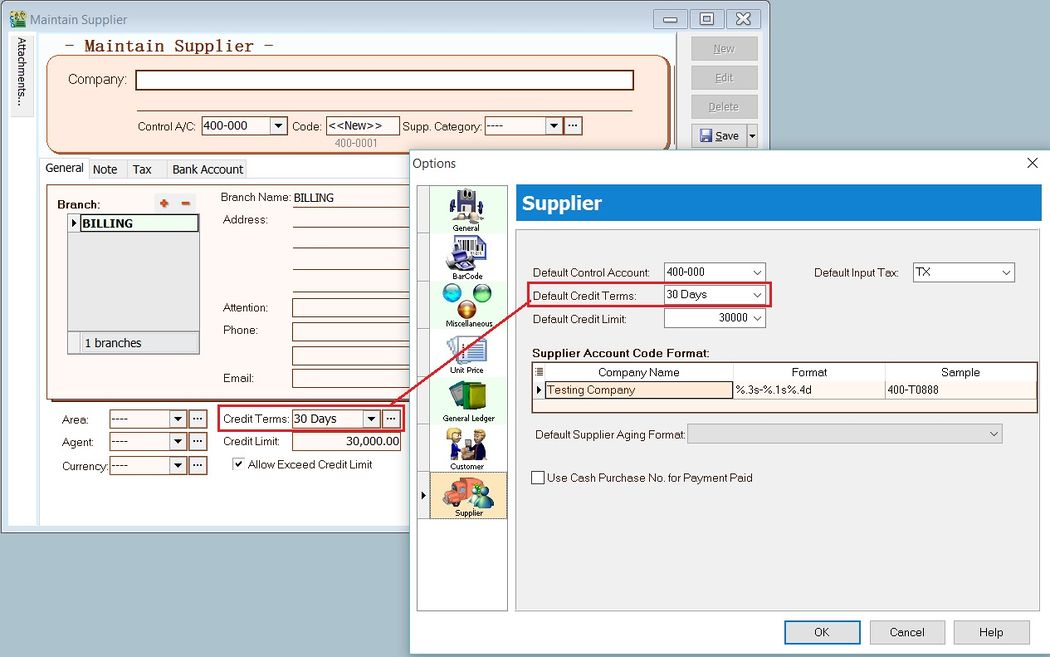Toggle Allow Exceed Credit Limit
The height and width of the screenshot is (657, 1050).
pos(237,463)
